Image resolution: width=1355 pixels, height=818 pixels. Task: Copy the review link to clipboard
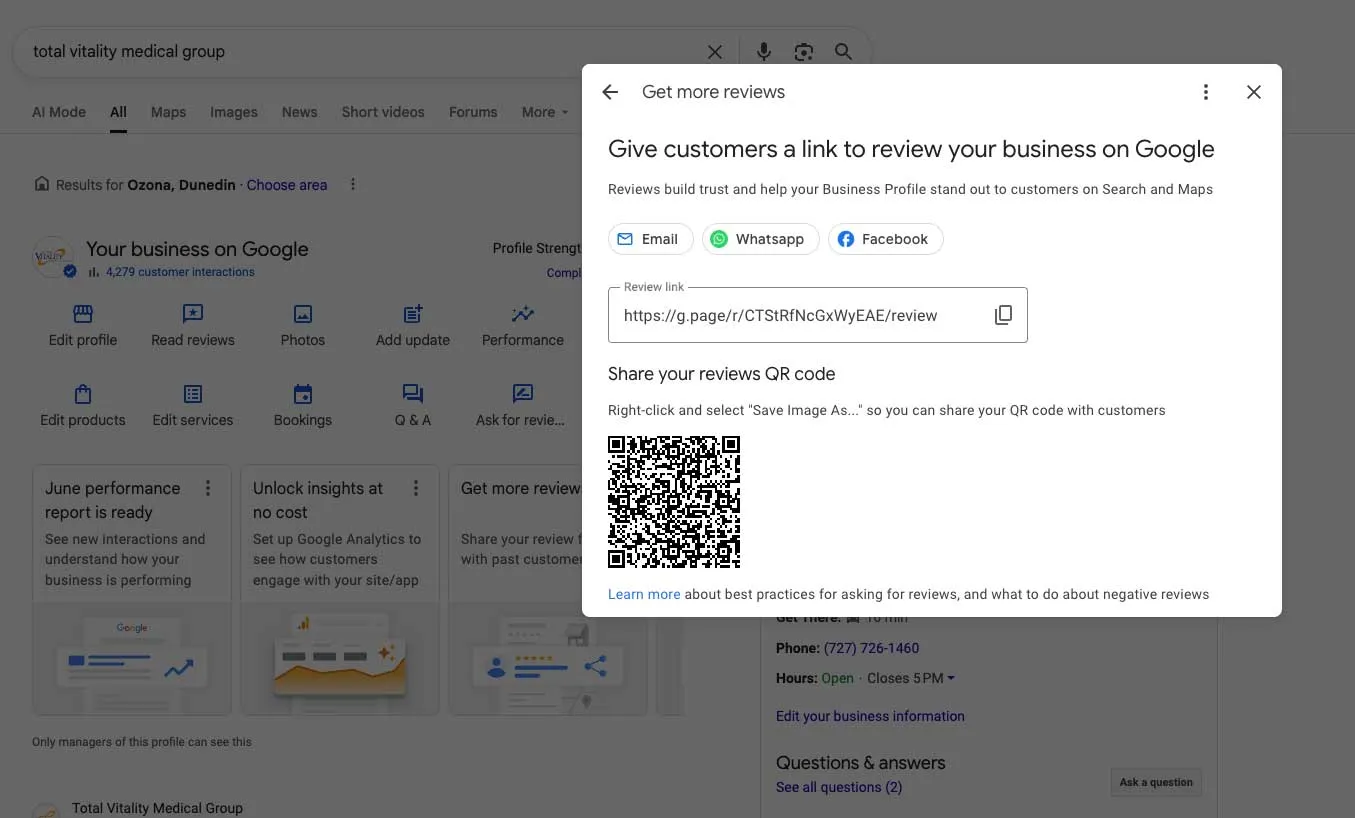pos(1003,315)
